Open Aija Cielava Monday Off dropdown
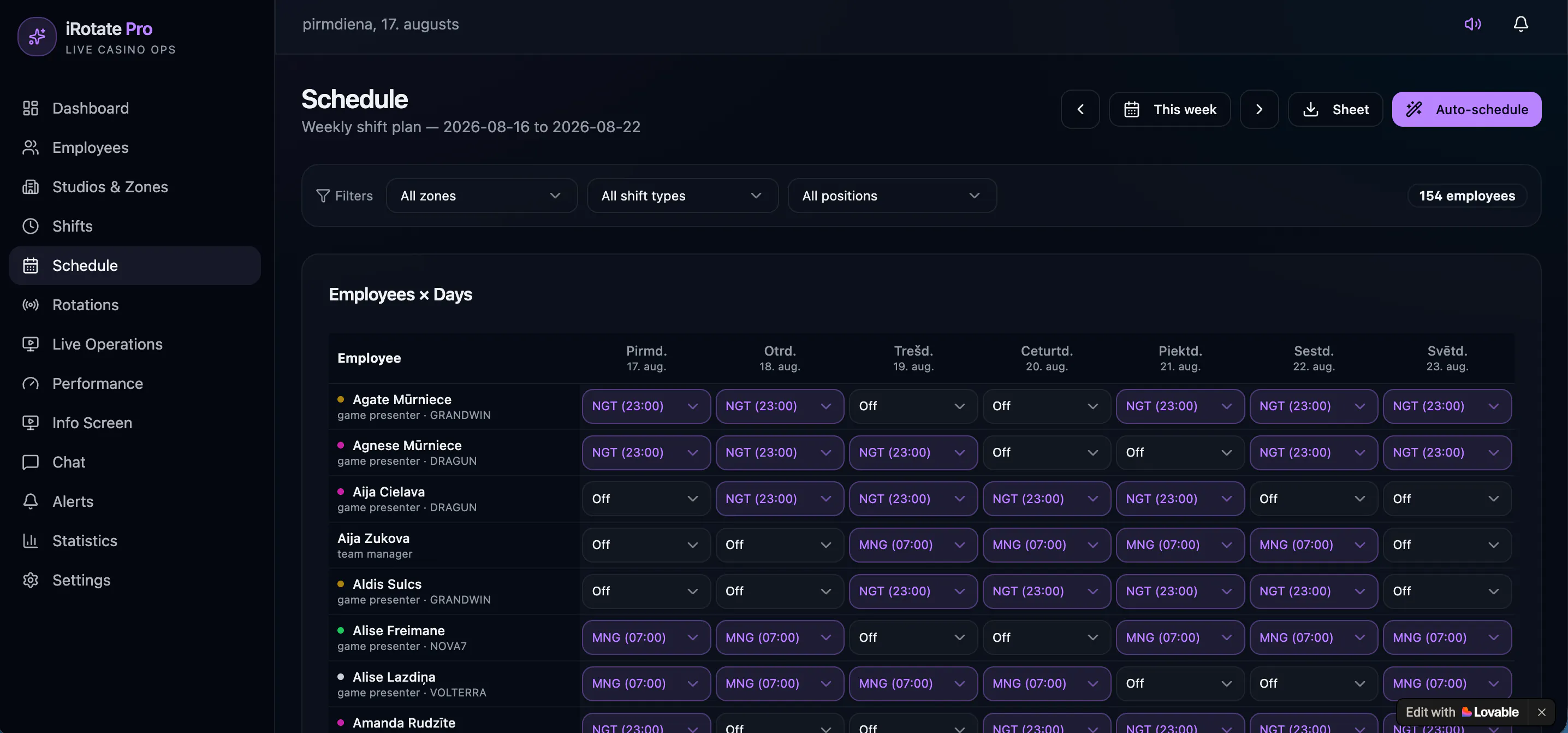Viewport: 1568px width, 733px height. (646, 499)
